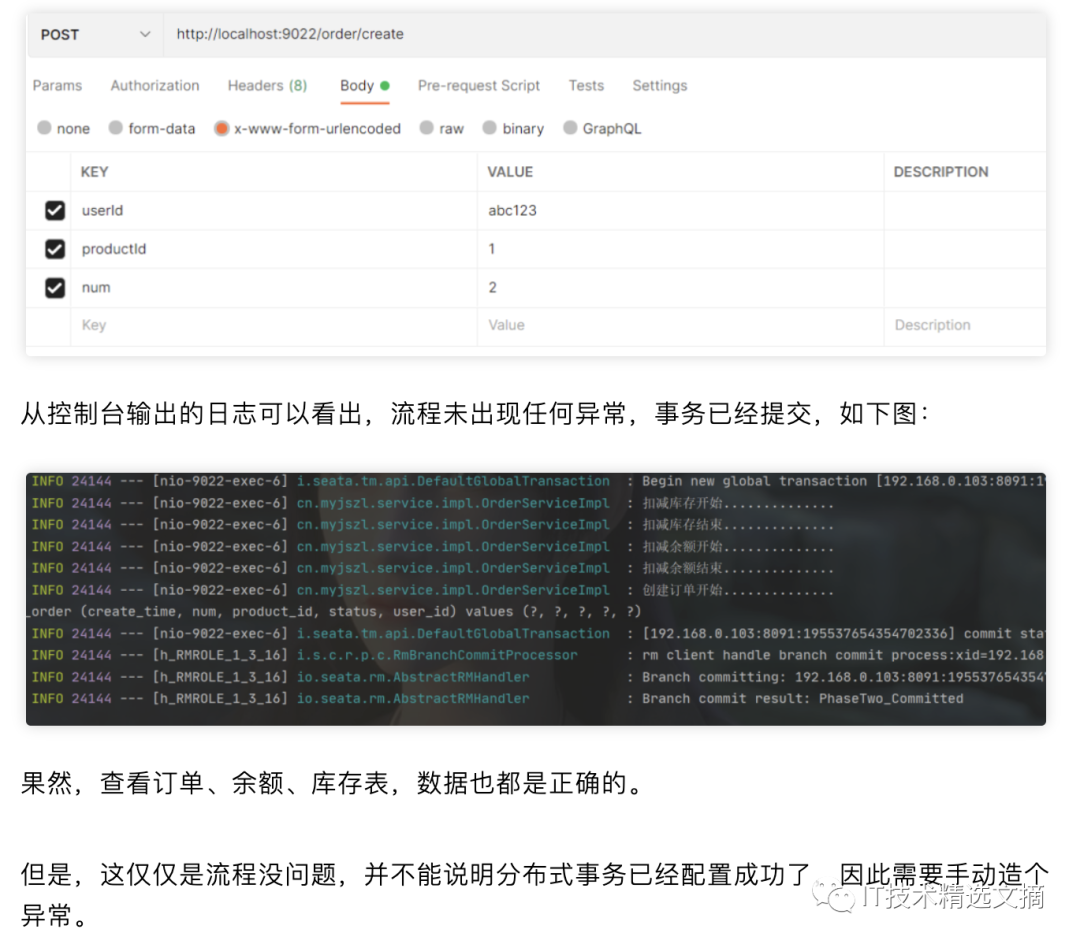Click the SQL insert values log line
This screenshot has height=944, width=1080.
point(334,611)
